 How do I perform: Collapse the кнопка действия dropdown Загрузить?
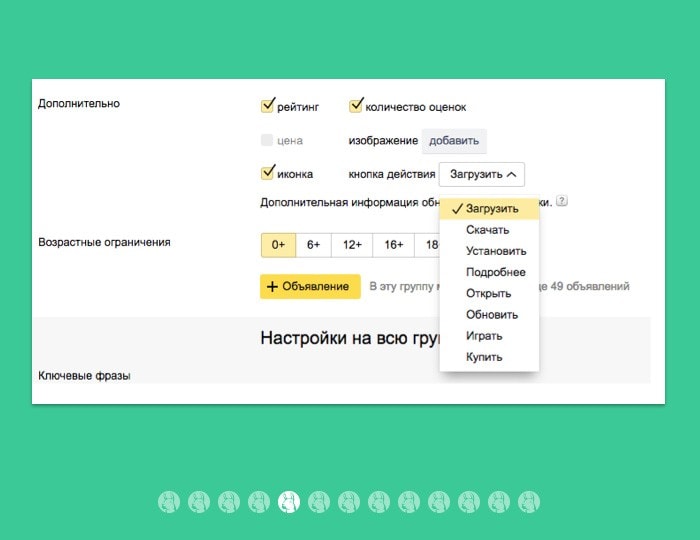482,174
